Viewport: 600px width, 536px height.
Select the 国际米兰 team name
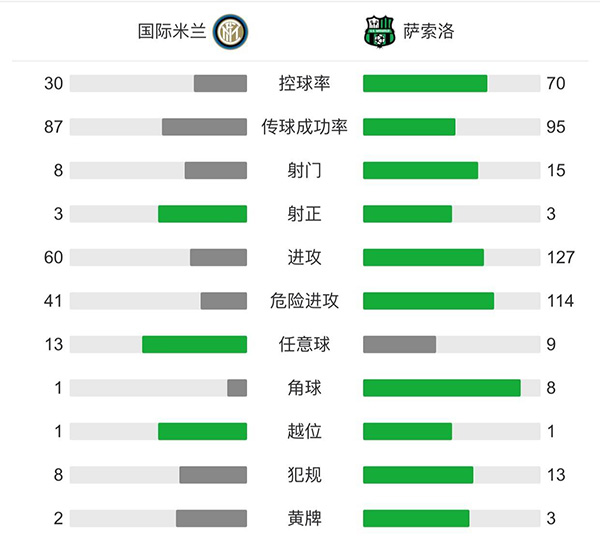coord(173,32)
